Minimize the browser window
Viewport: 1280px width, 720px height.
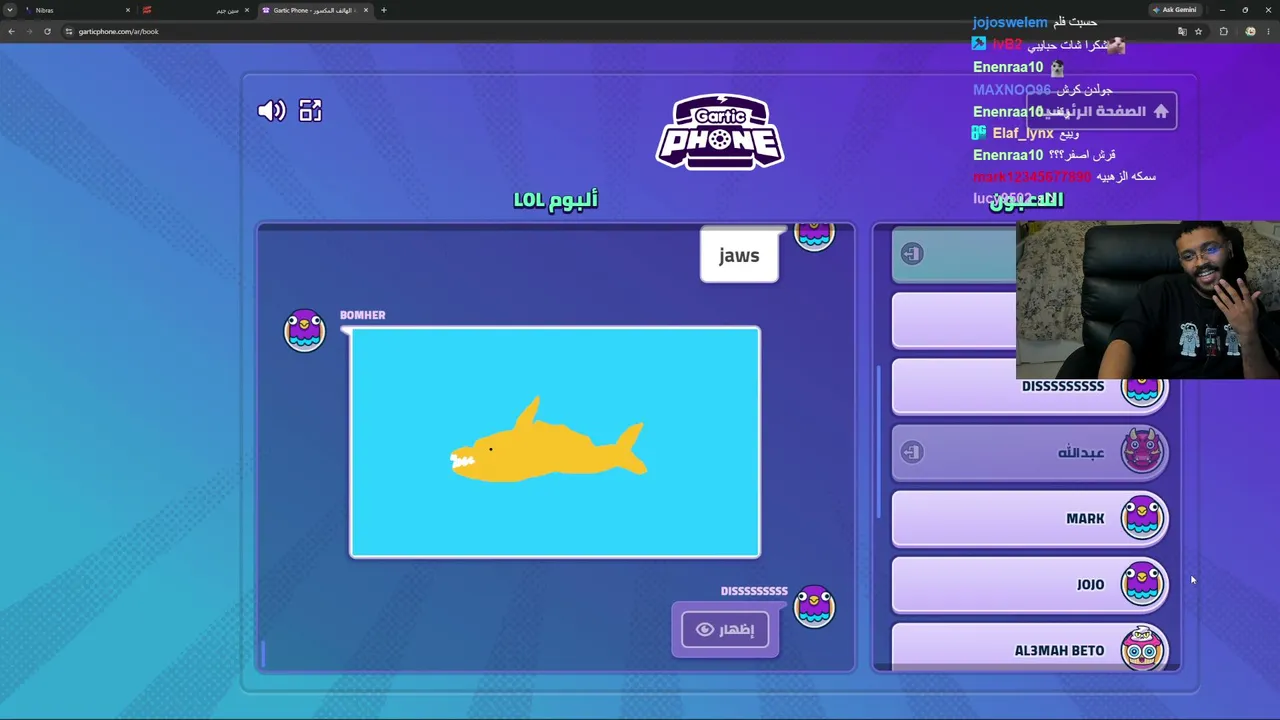click(1222, 10)
